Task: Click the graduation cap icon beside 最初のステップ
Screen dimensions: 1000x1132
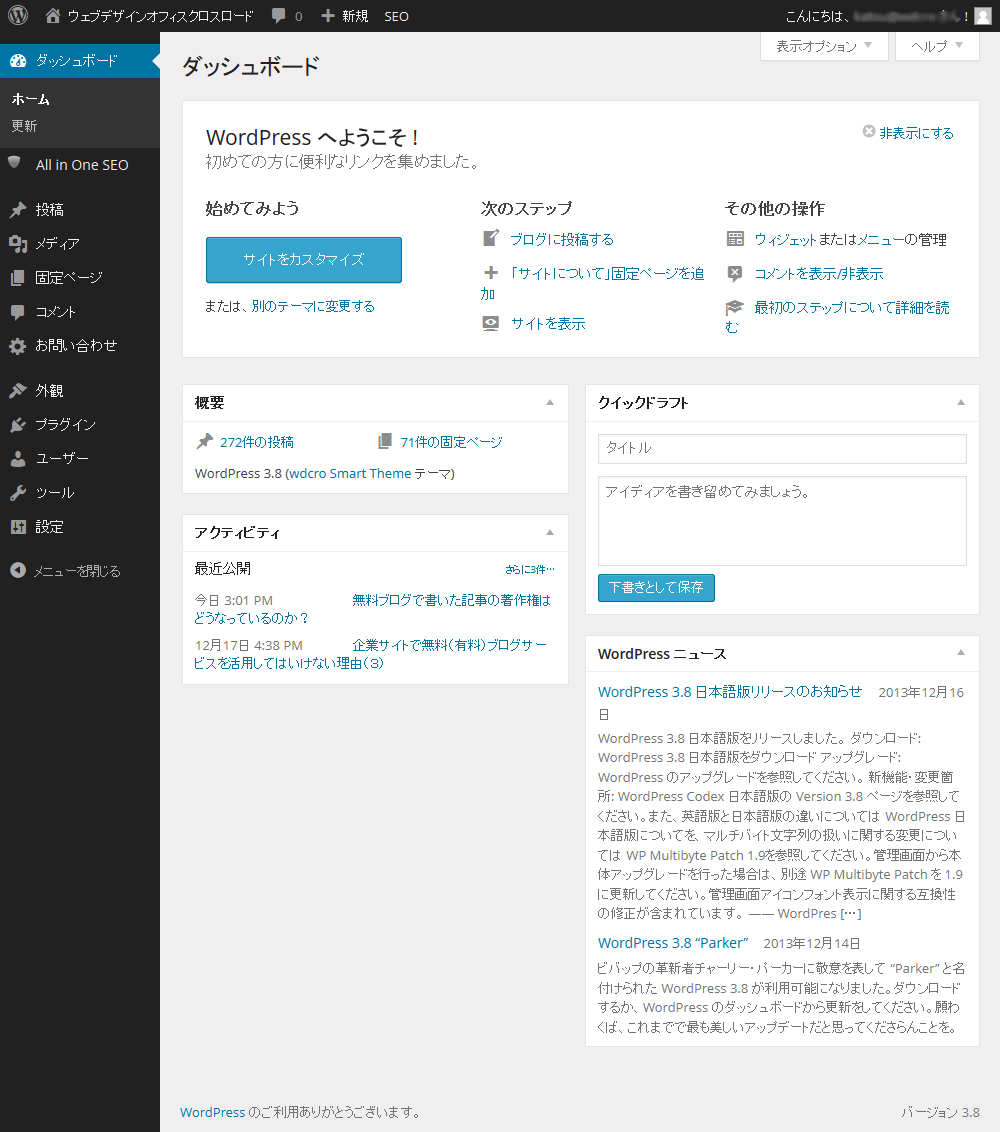Action: 735,307
